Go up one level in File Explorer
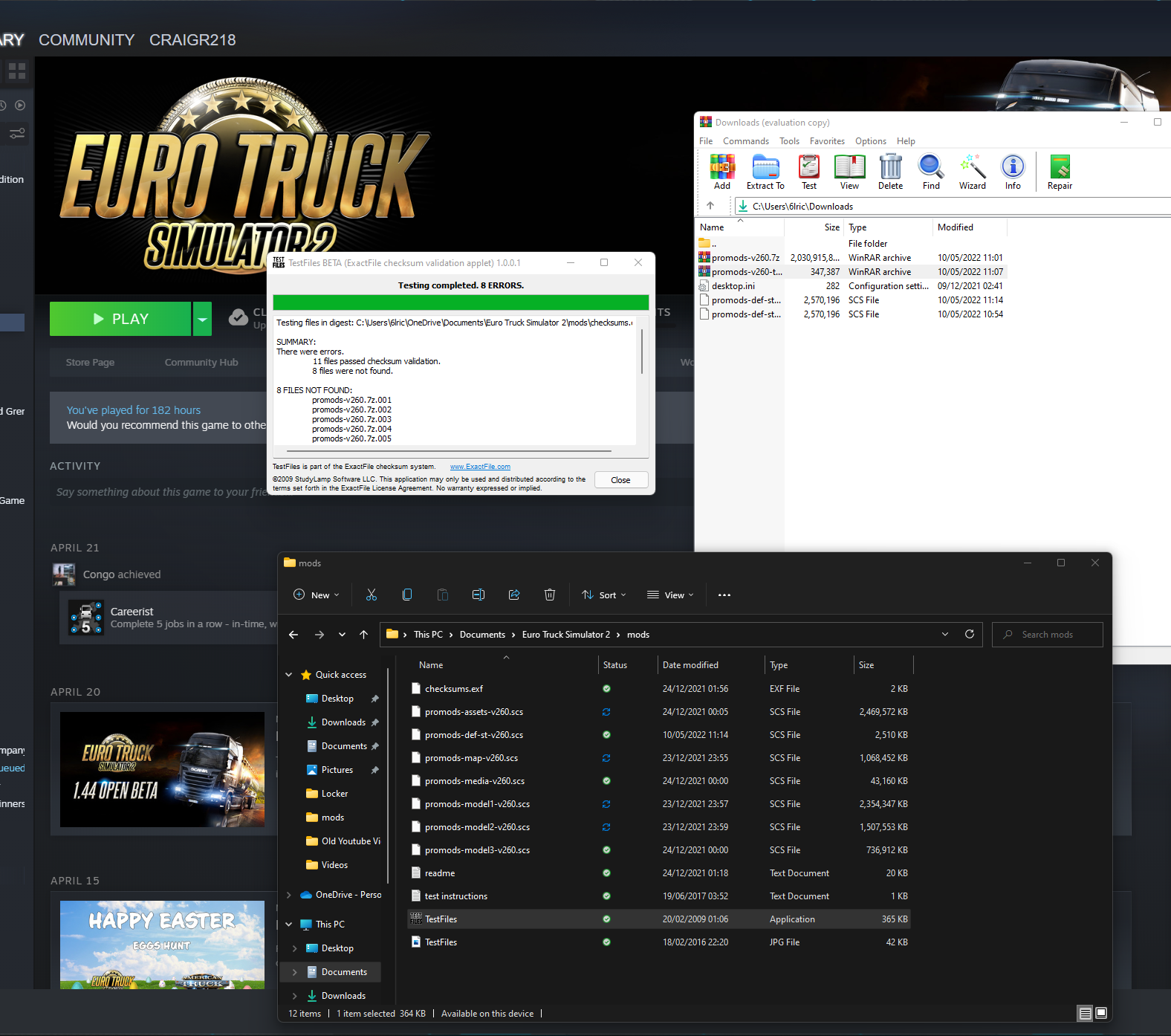1171x1036 pixels. [x=363, y=635]
